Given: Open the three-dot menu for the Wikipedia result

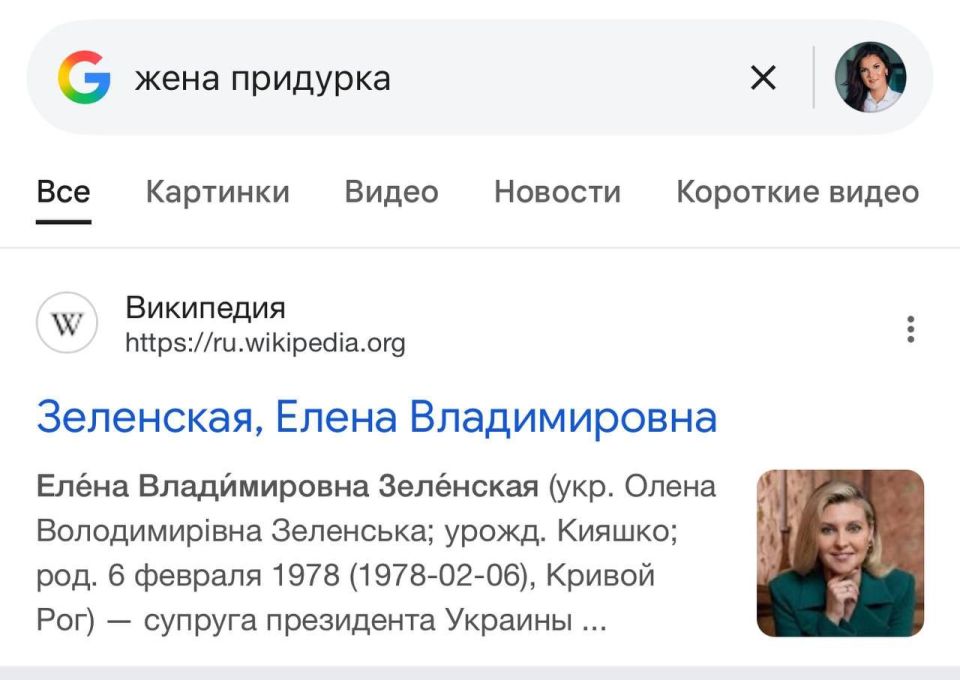Looking at the screenshot, I should [910, 330].
